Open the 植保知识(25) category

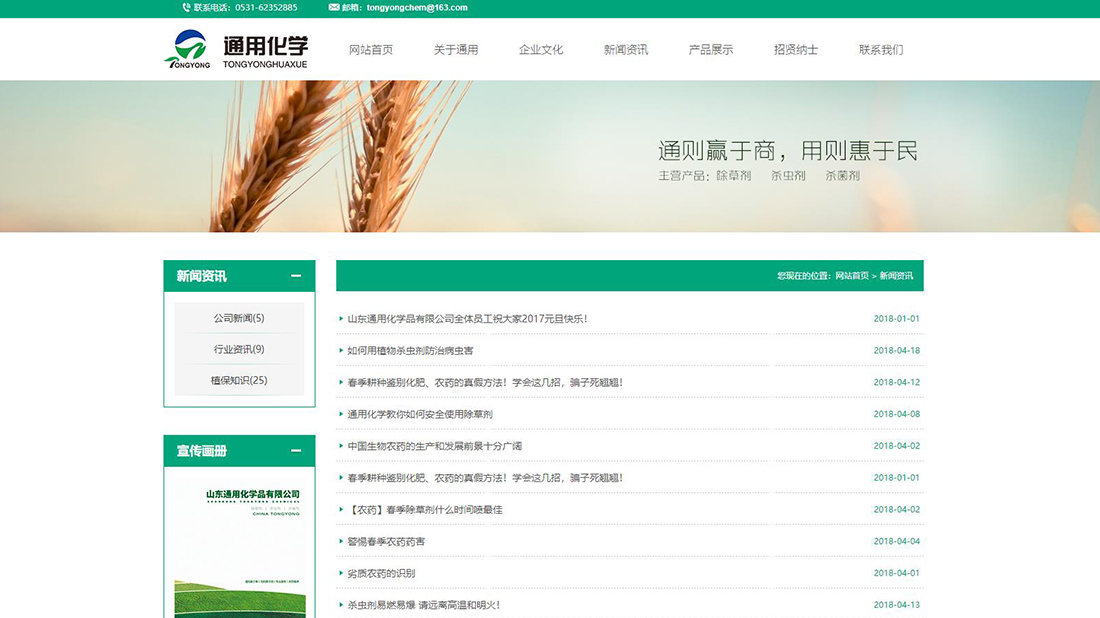[x=239, y=381]
